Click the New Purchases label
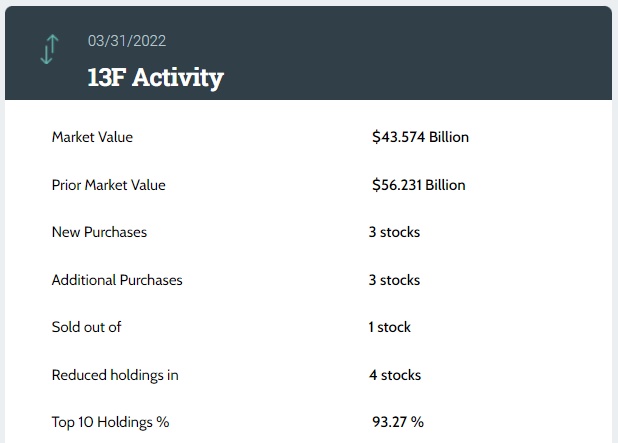This screenshot has width=618, height=443. click(x=99, y=232)
